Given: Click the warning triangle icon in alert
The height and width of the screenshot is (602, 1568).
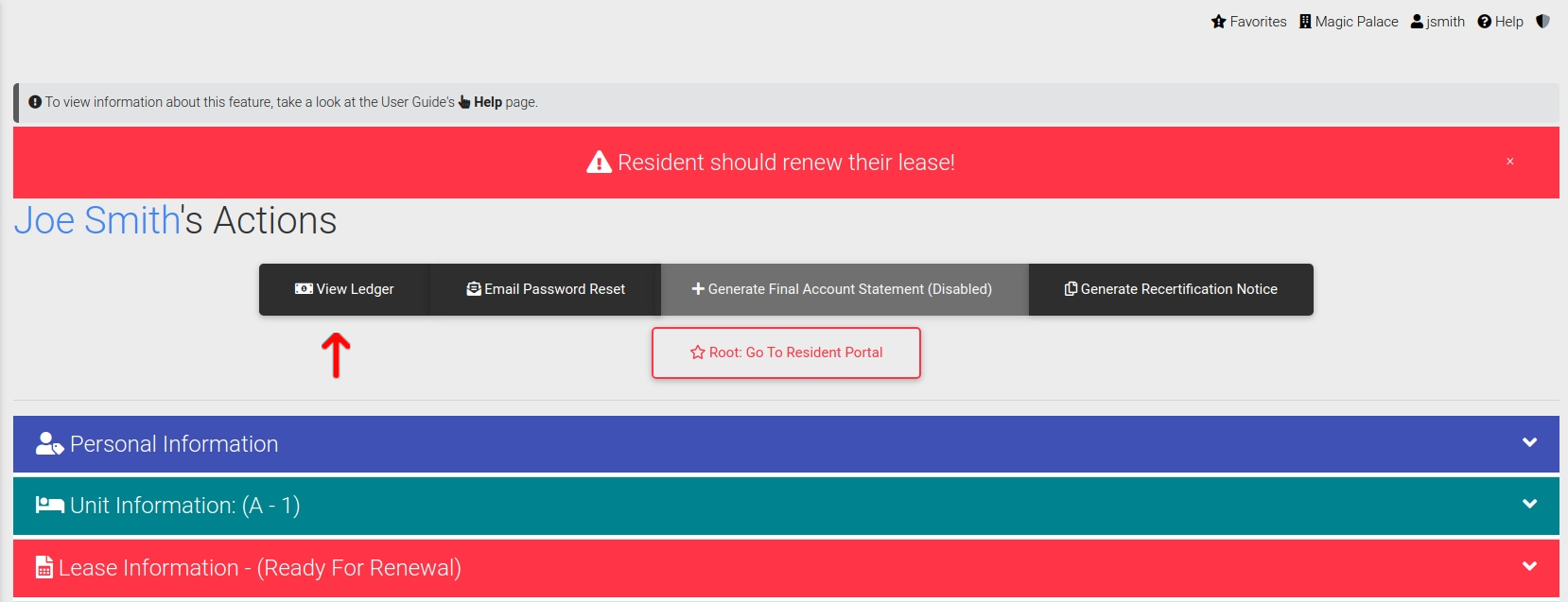Looking at the screenshot, I should click(599, 163).
